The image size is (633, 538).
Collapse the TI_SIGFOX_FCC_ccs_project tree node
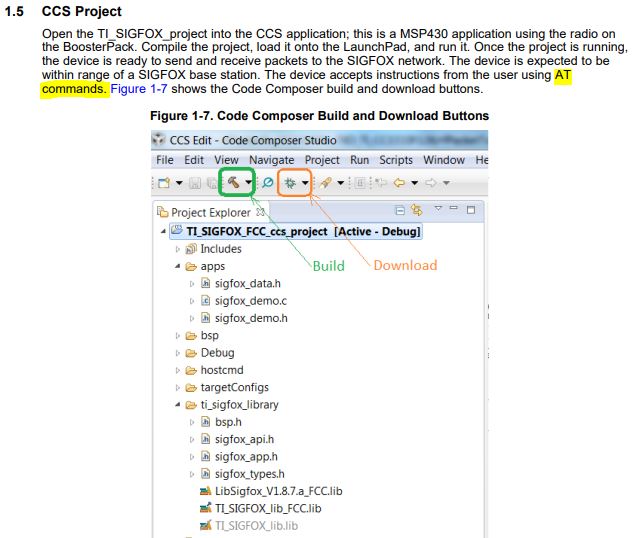(163, 231)
